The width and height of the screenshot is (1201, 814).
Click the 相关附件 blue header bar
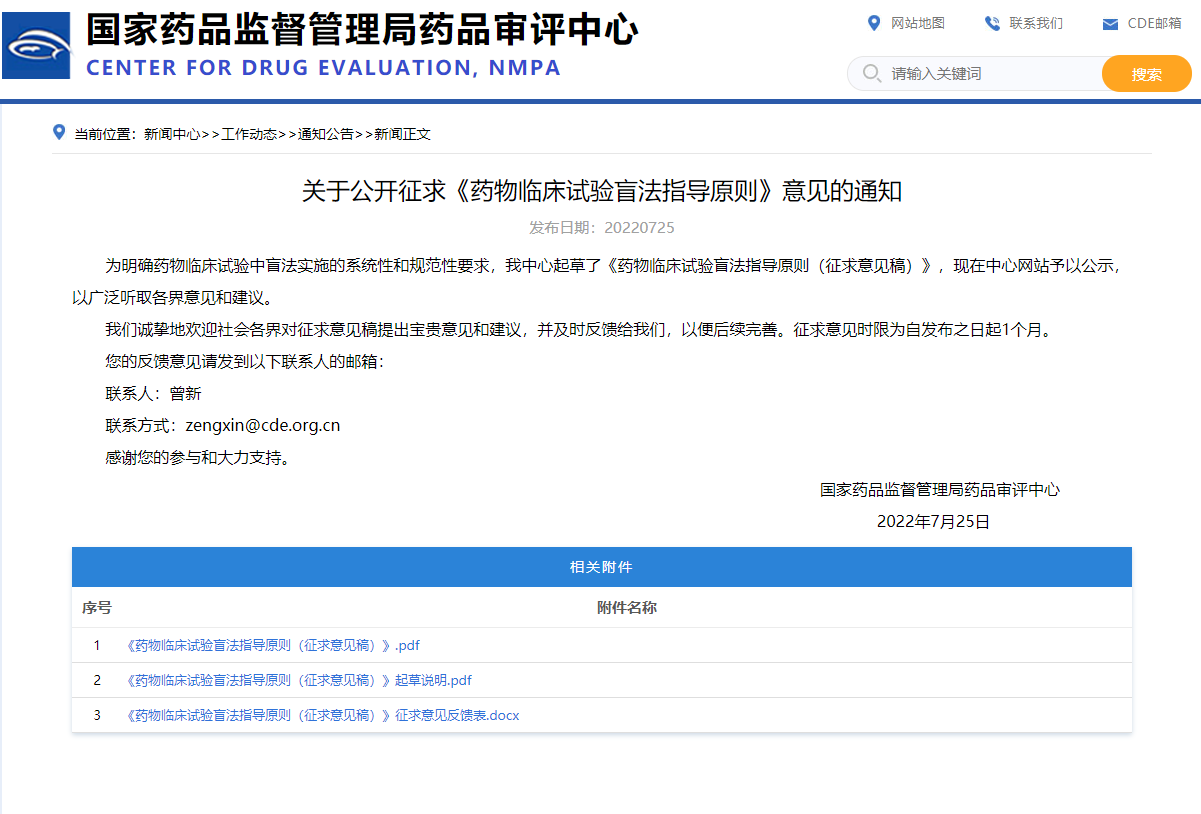click(x=602, y=567)
